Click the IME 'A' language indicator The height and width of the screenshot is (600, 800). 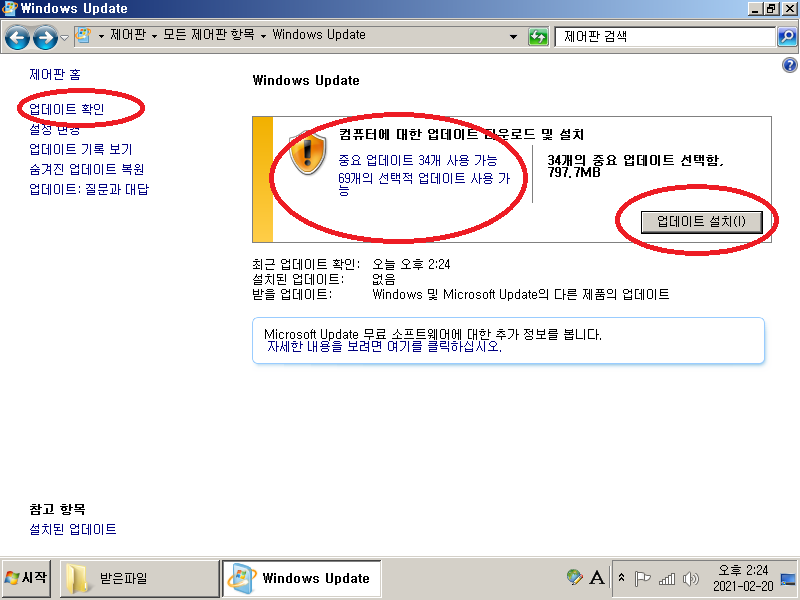click(597, 578)
